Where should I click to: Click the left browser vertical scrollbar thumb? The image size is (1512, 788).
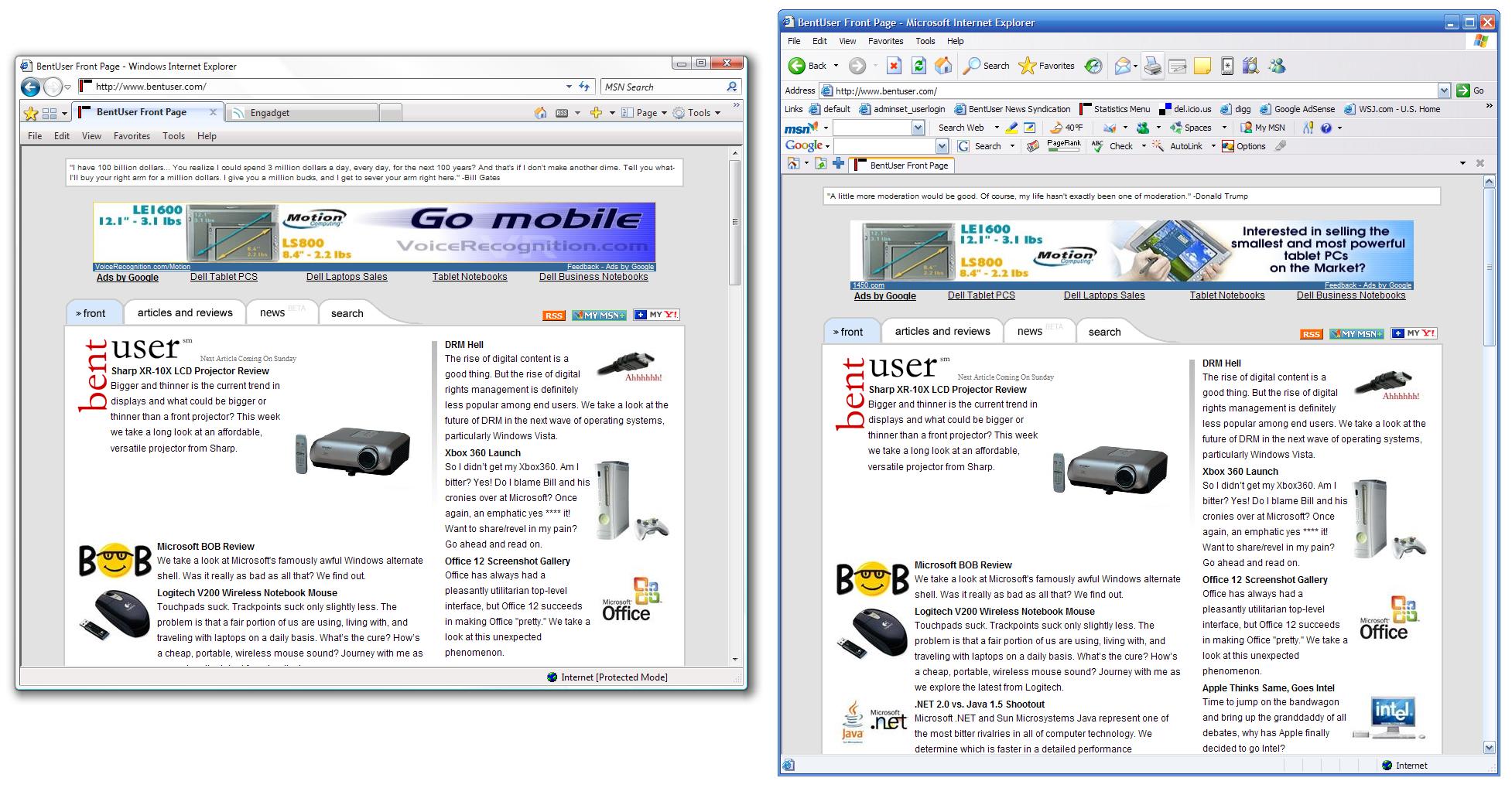(x=735, y=222)
